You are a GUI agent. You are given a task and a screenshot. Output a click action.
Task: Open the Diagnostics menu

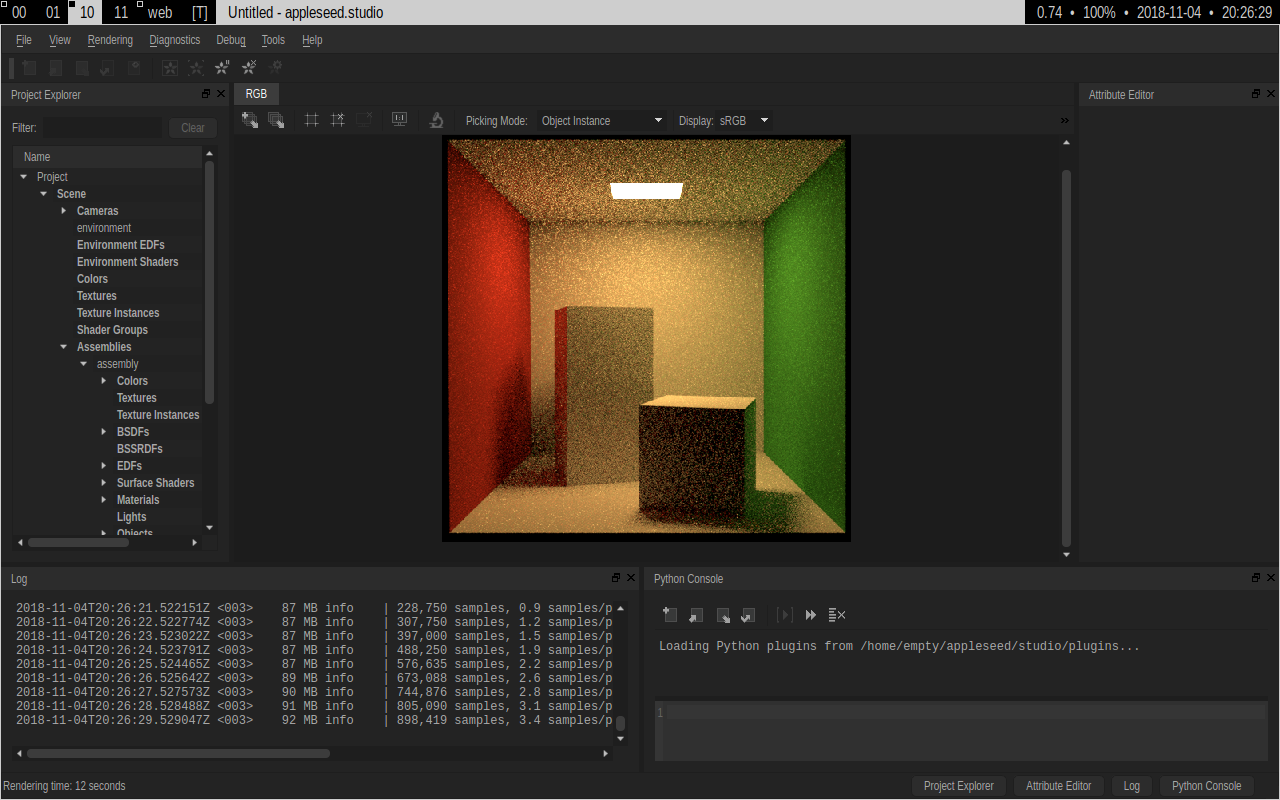[x=175, y=40]
